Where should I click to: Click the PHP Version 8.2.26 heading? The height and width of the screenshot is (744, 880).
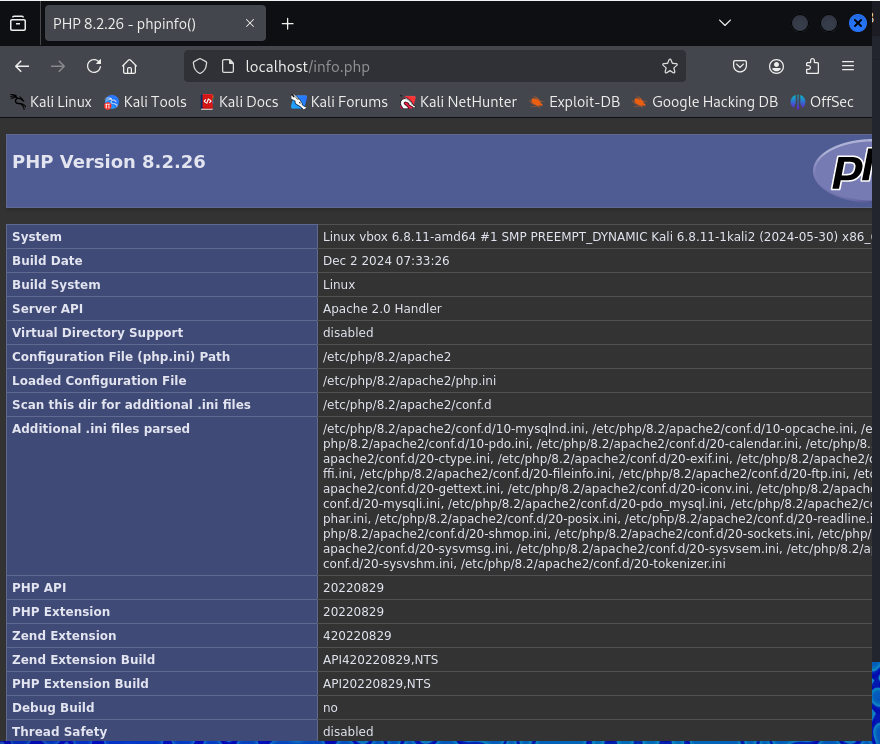click(109, 162)
